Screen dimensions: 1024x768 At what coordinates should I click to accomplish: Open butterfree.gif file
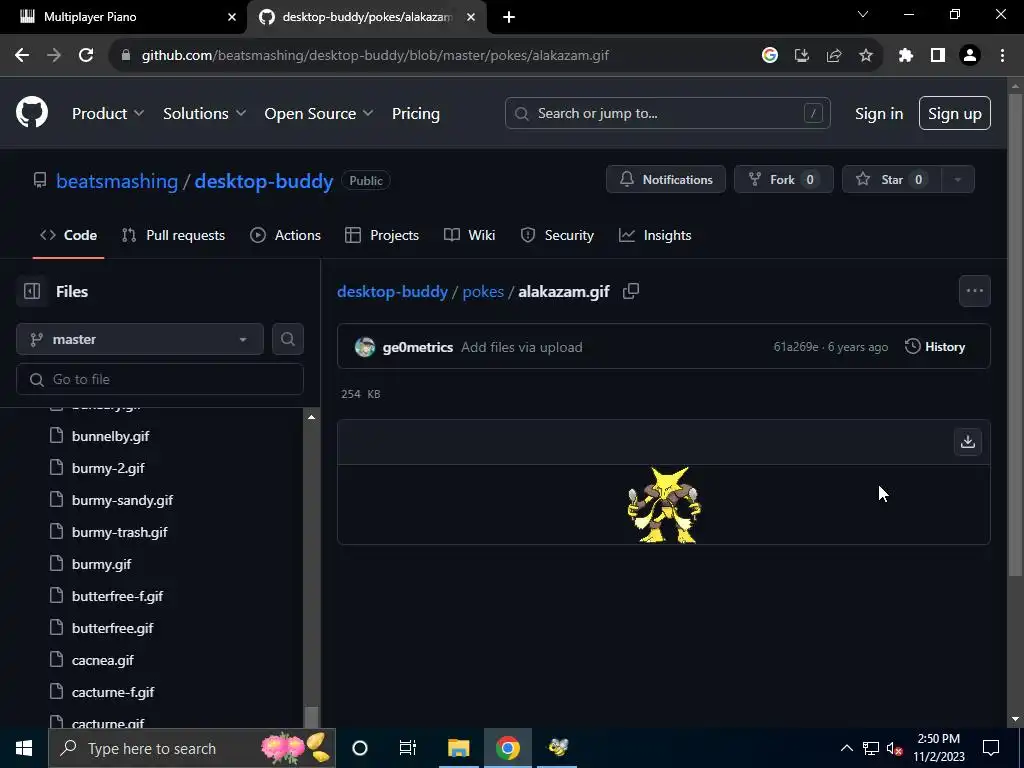pos(112,628)
